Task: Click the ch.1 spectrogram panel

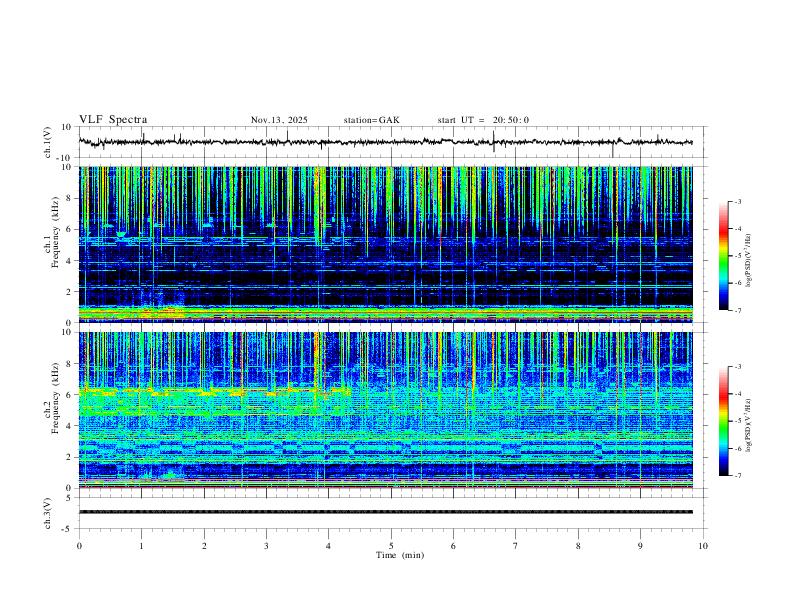Action: (x=385, y=244)
